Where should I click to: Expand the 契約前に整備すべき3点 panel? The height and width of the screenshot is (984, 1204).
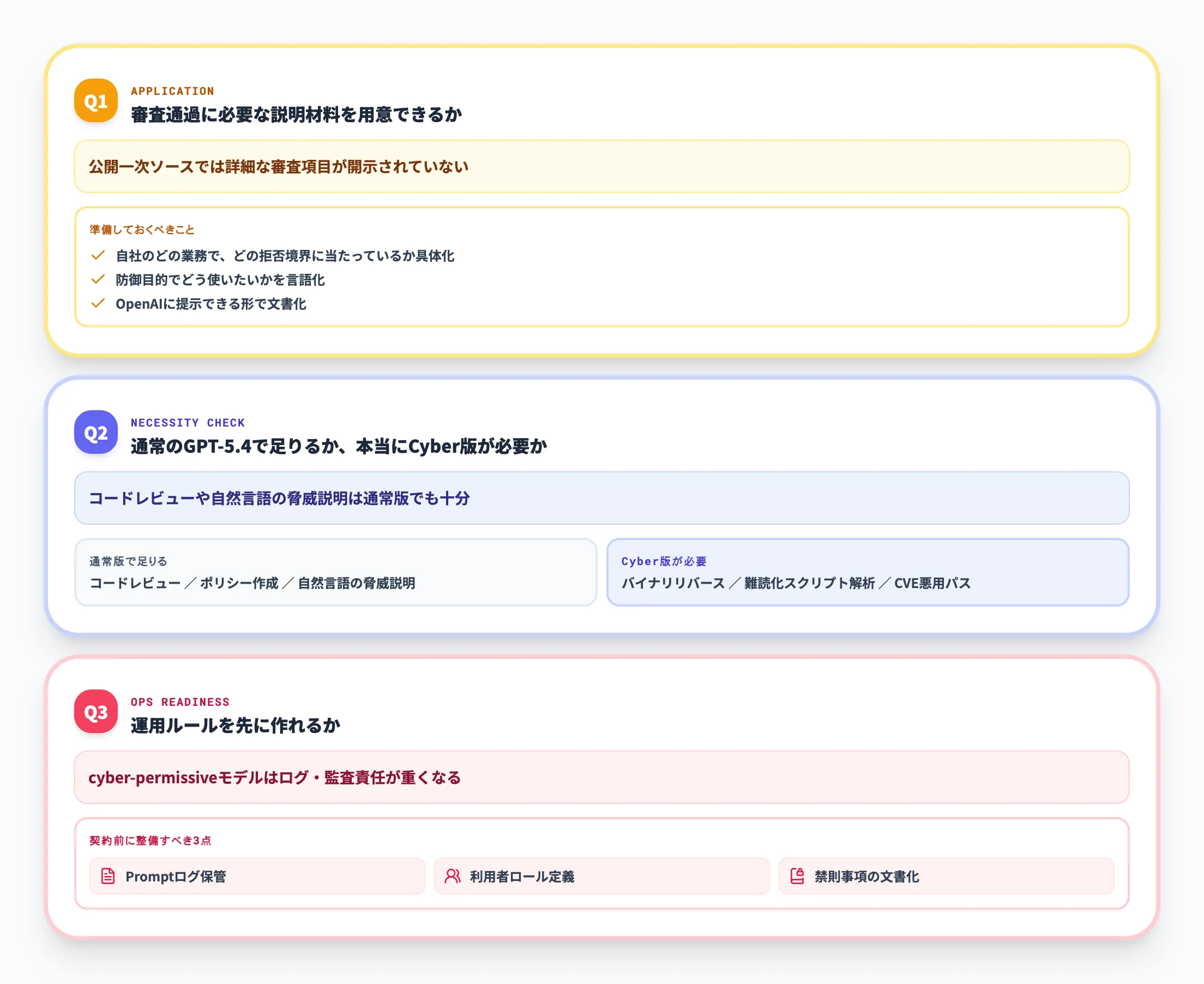pos(149,841)
